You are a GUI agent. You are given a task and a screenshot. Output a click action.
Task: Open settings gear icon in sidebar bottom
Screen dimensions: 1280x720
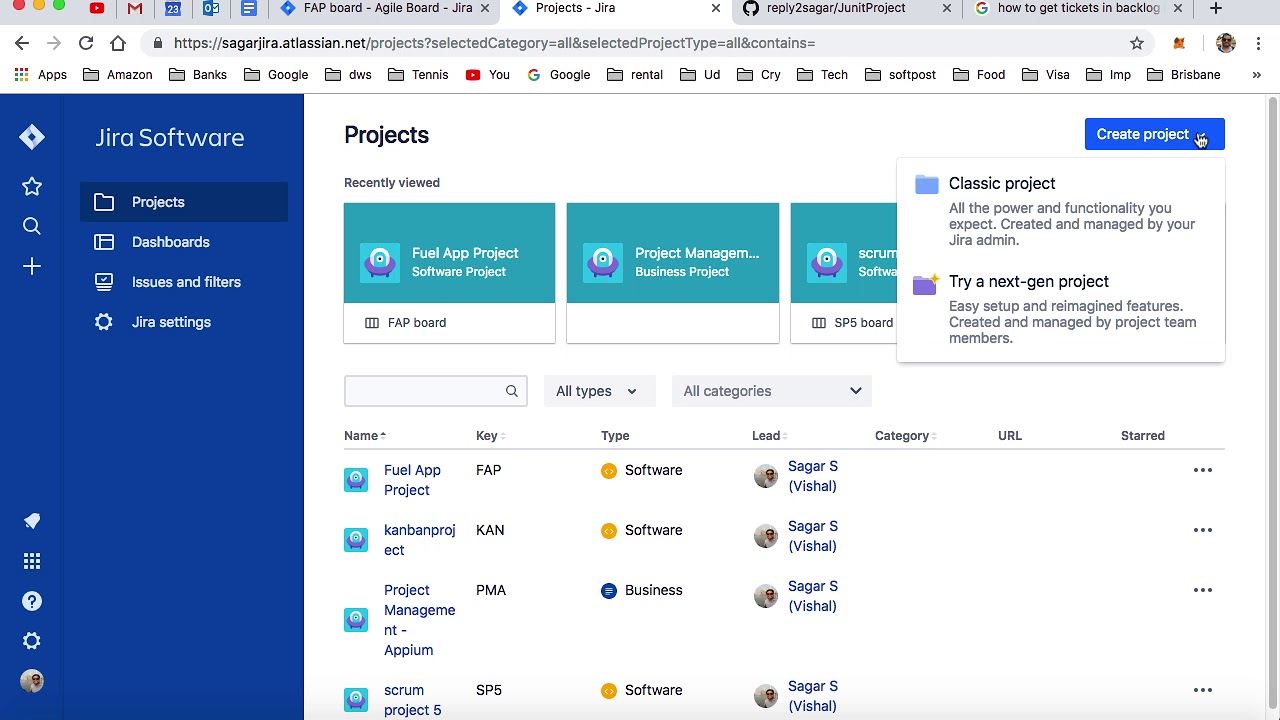point(32,641)
